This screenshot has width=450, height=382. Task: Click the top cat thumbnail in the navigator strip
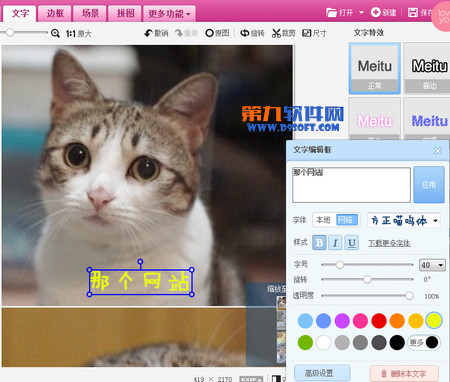[282, 303]
